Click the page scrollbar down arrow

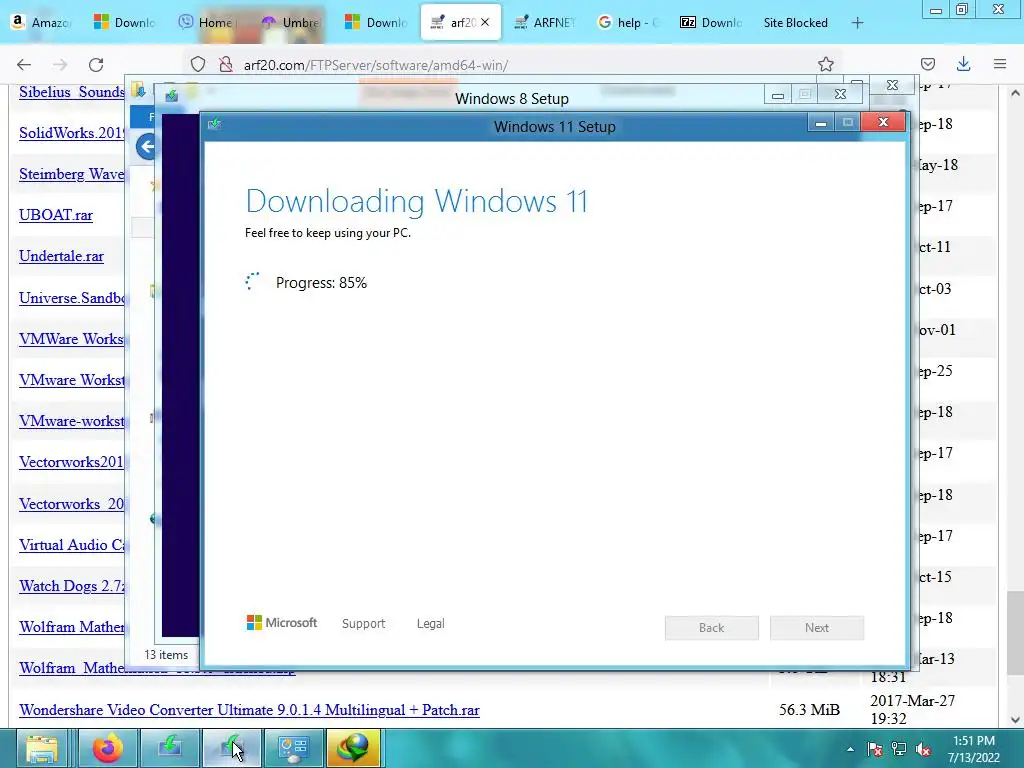tap(1015, 720)
